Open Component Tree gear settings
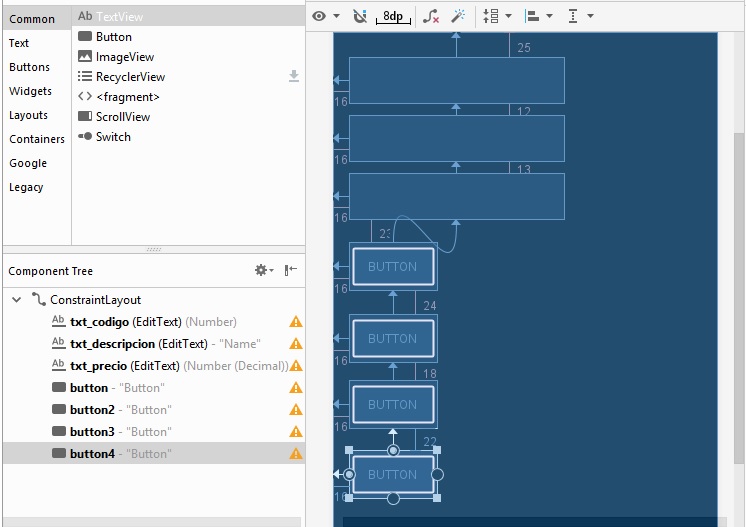746x527 pixels. point(263,270)
